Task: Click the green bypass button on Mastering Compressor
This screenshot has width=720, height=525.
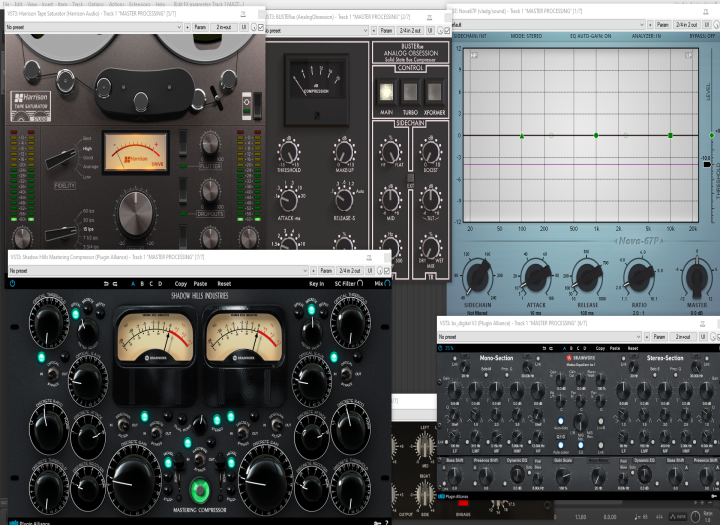Action: pyautogui.click(x=200, y=490)
